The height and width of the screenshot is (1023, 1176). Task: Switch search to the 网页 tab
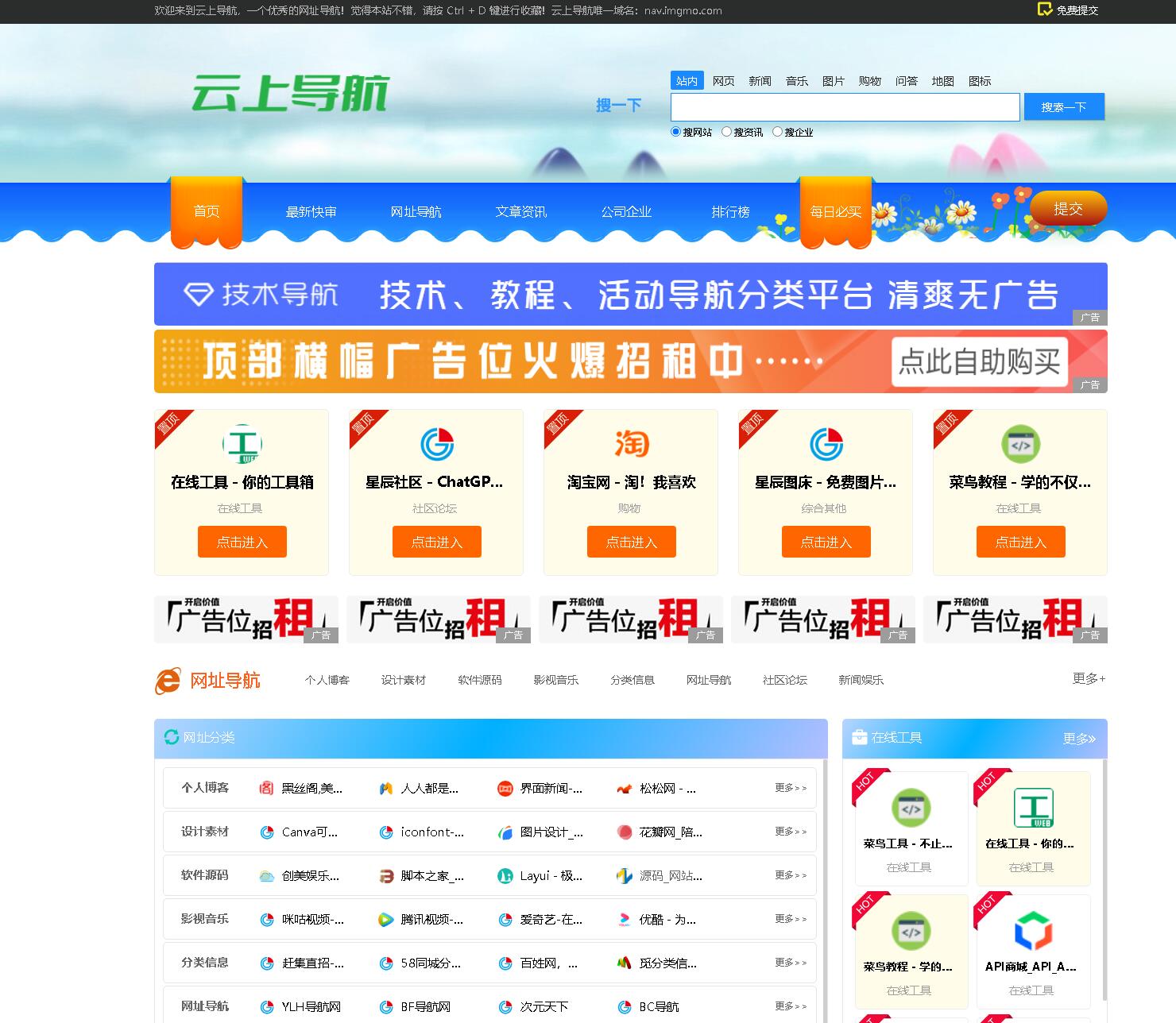723,81
